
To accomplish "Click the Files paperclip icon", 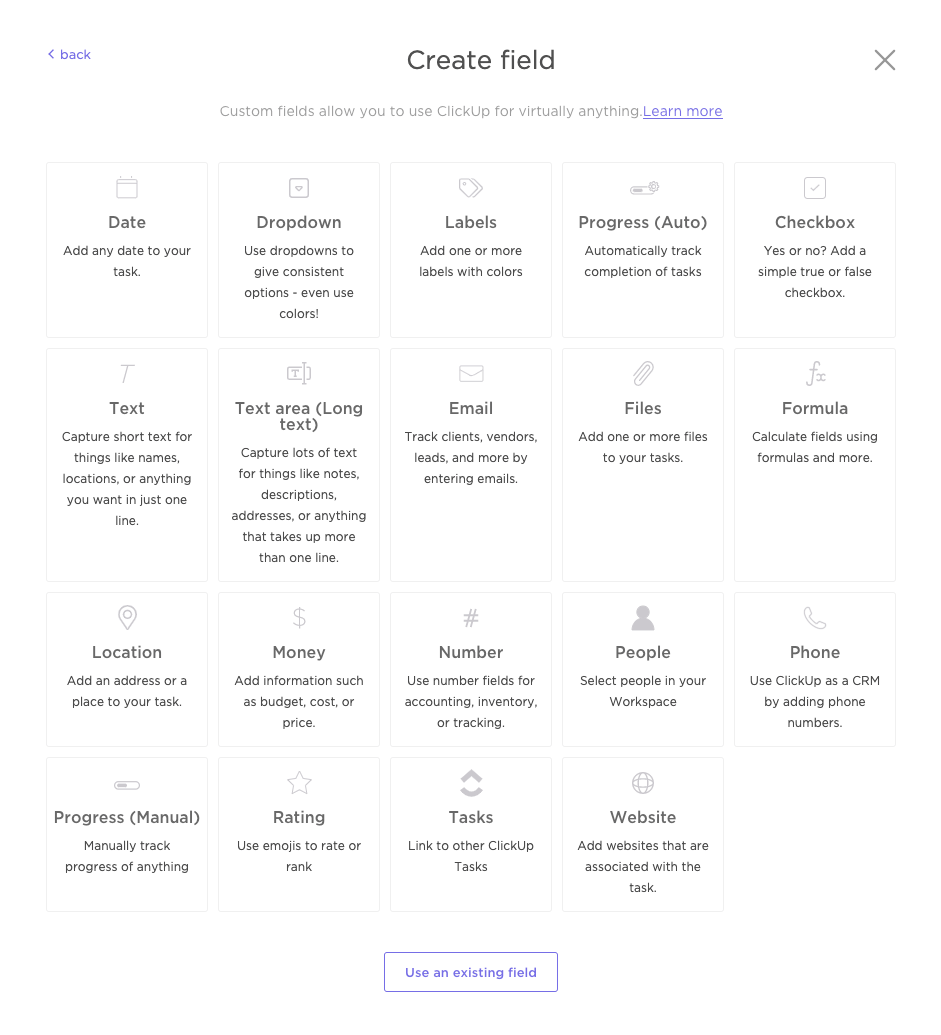I will pos(643,374).
